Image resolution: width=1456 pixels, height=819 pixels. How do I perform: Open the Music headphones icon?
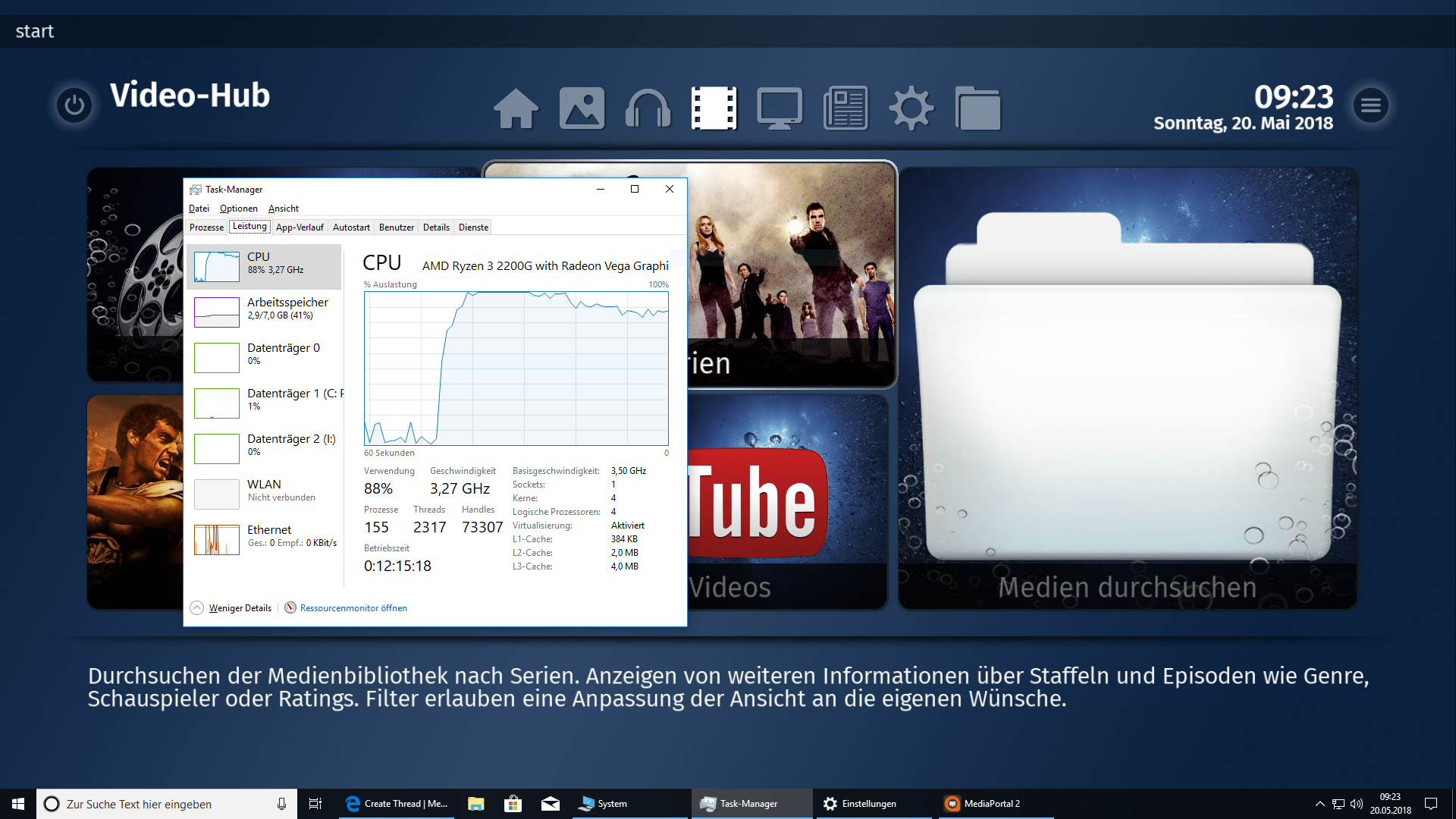[648, 108]
